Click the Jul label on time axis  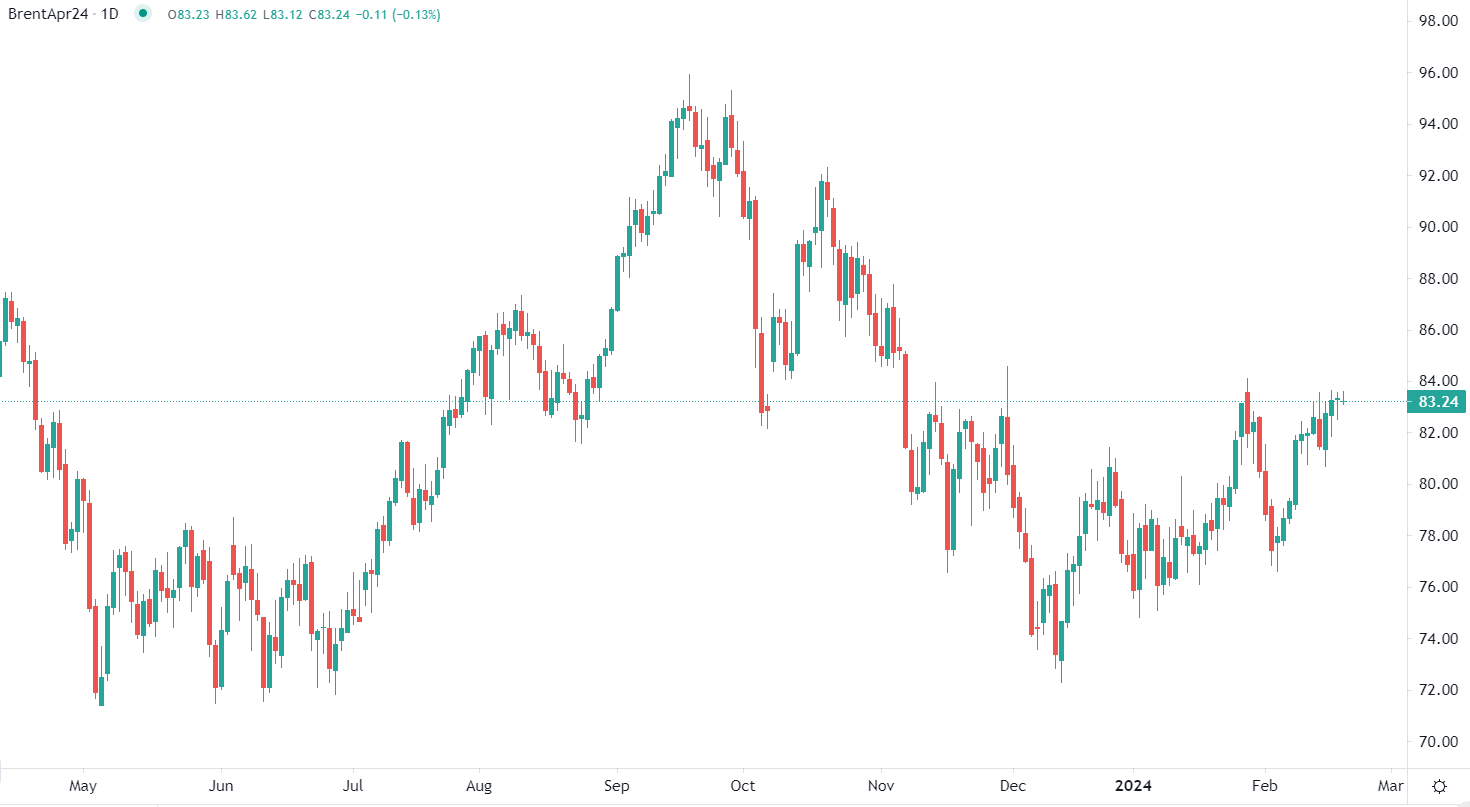click(x=352, y=786)
